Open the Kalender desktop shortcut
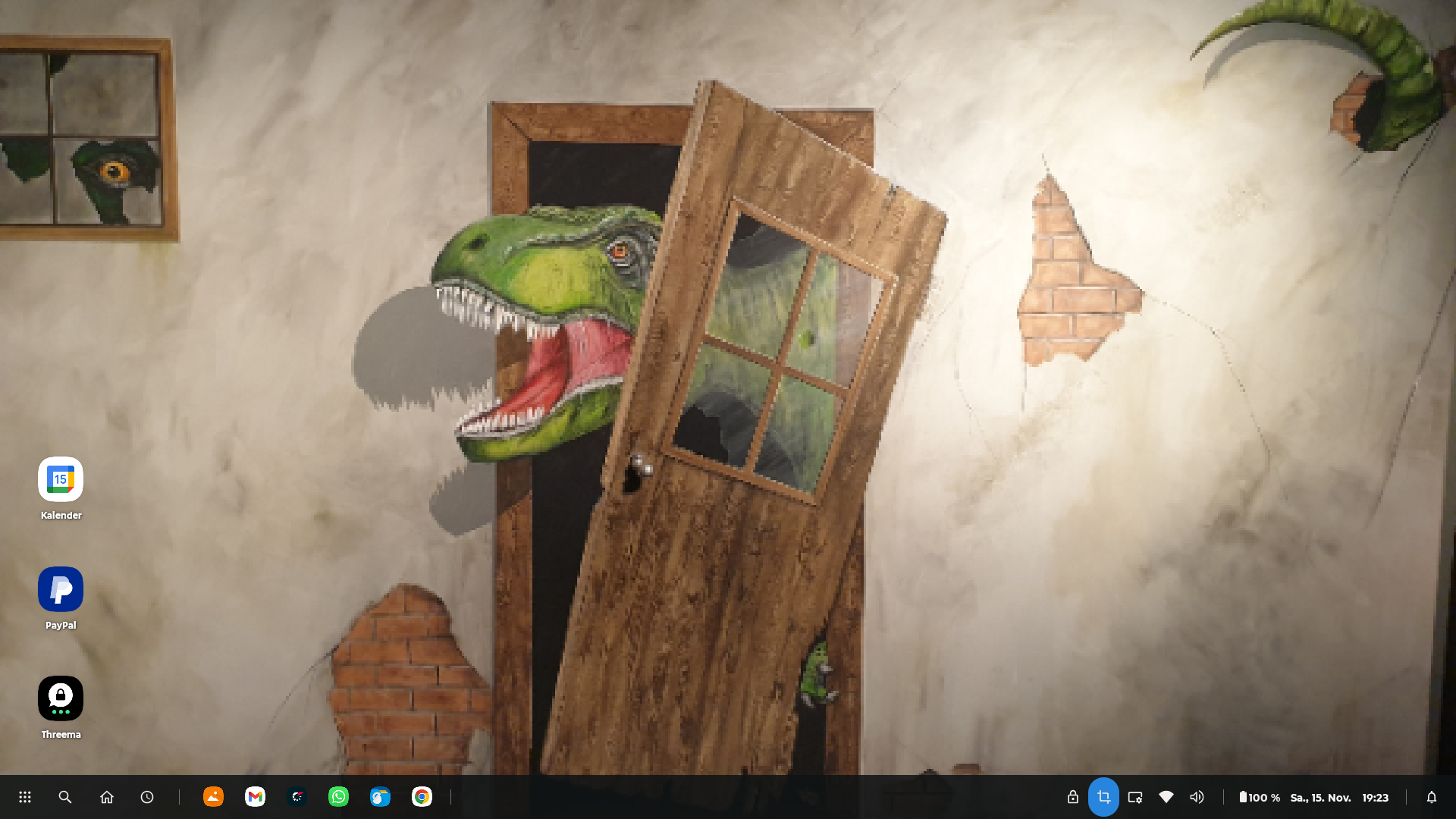The width and height of the screenshot is (1456, 819). (61, 480)
